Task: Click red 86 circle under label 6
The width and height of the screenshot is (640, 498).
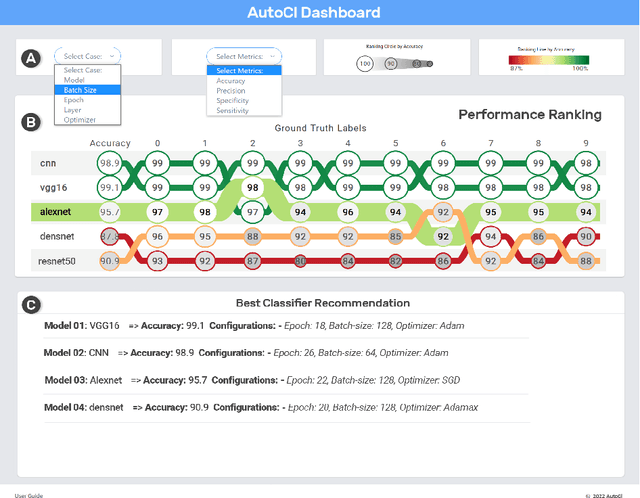Action: [443, 261]
